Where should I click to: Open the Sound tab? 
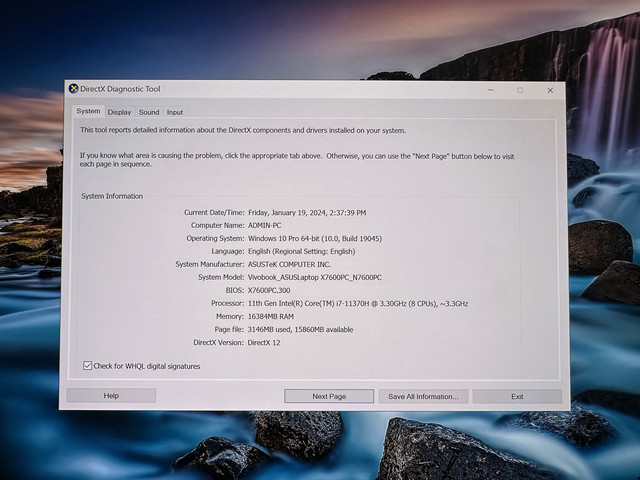(x=149, y=112)
